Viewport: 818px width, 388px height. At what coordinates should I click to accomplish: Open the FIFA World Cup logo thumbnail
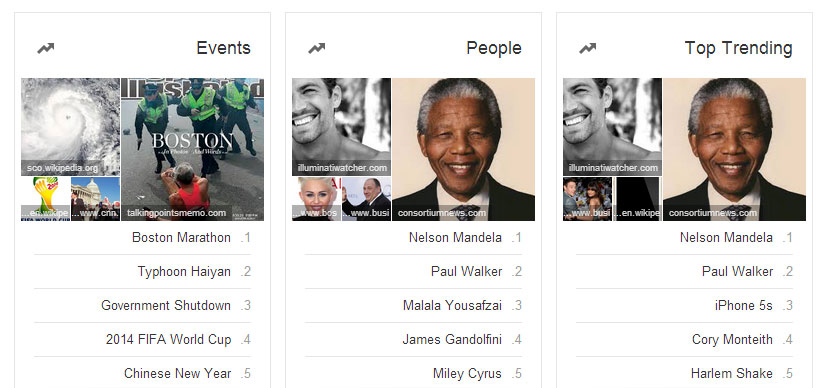pos(45,199)
